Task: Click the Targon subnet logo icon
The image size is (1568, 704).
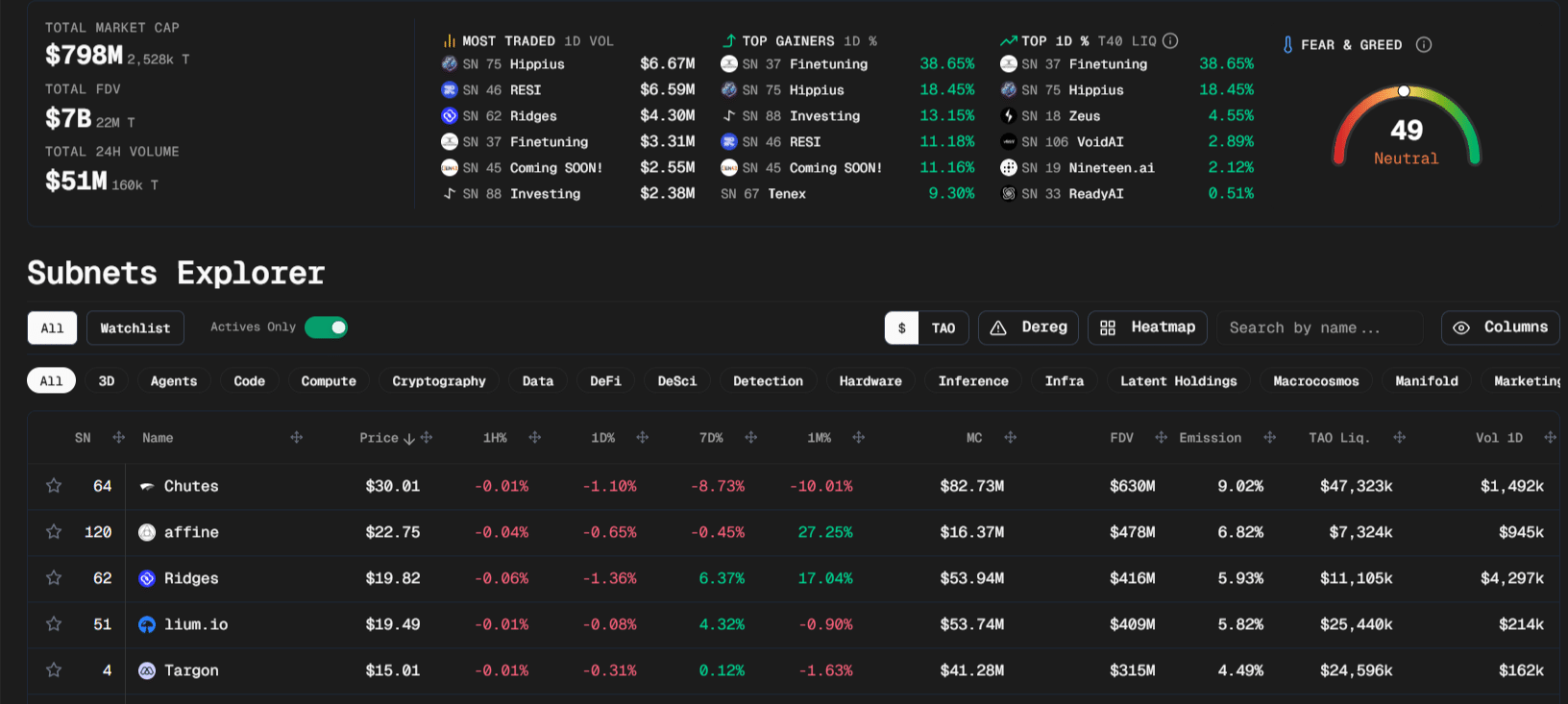Action: coord(147,670)
